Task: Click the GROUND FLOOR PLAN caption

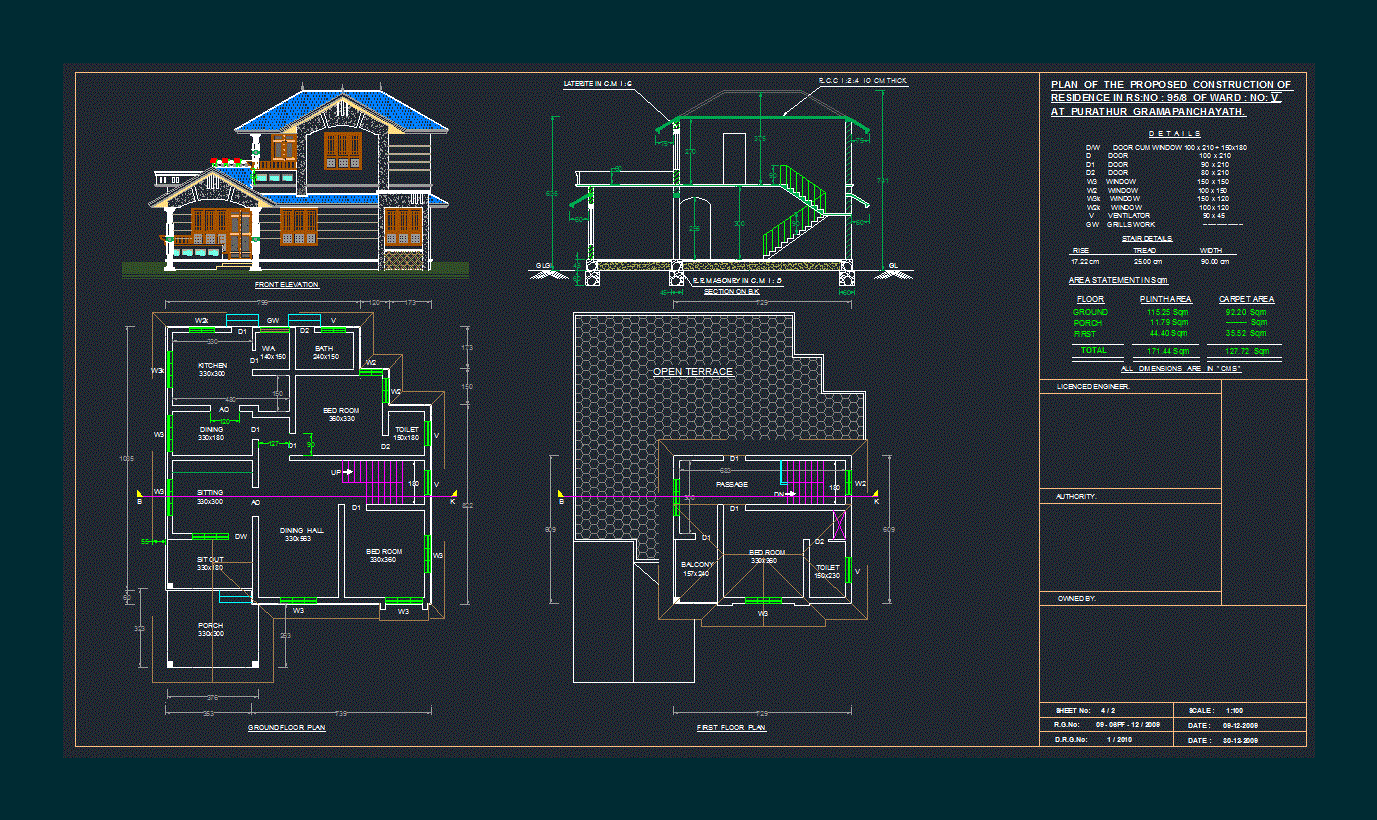Action: pos(286,728)
